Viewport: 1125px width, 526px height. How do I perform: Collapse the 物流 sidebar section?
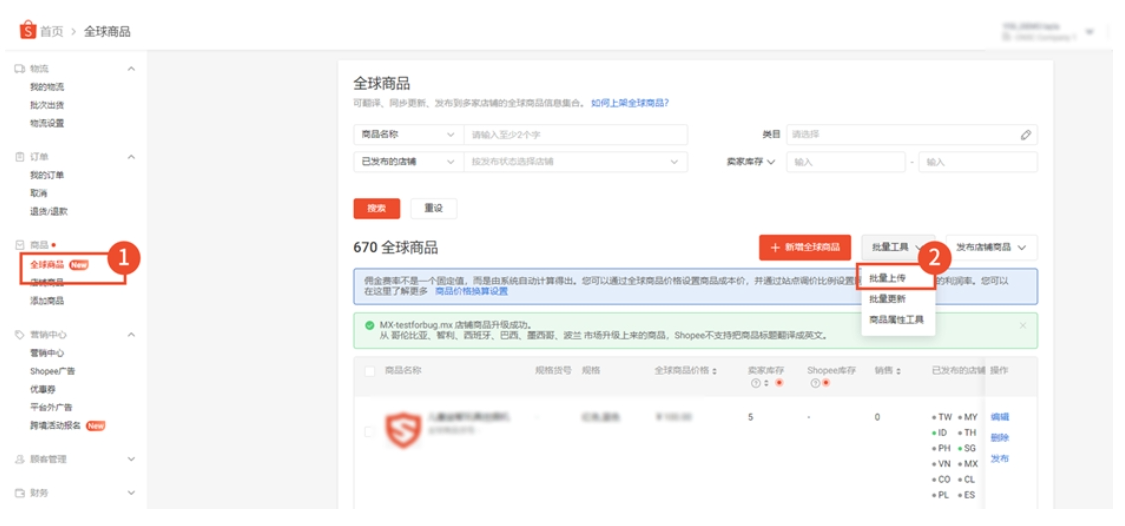point(131,69)
